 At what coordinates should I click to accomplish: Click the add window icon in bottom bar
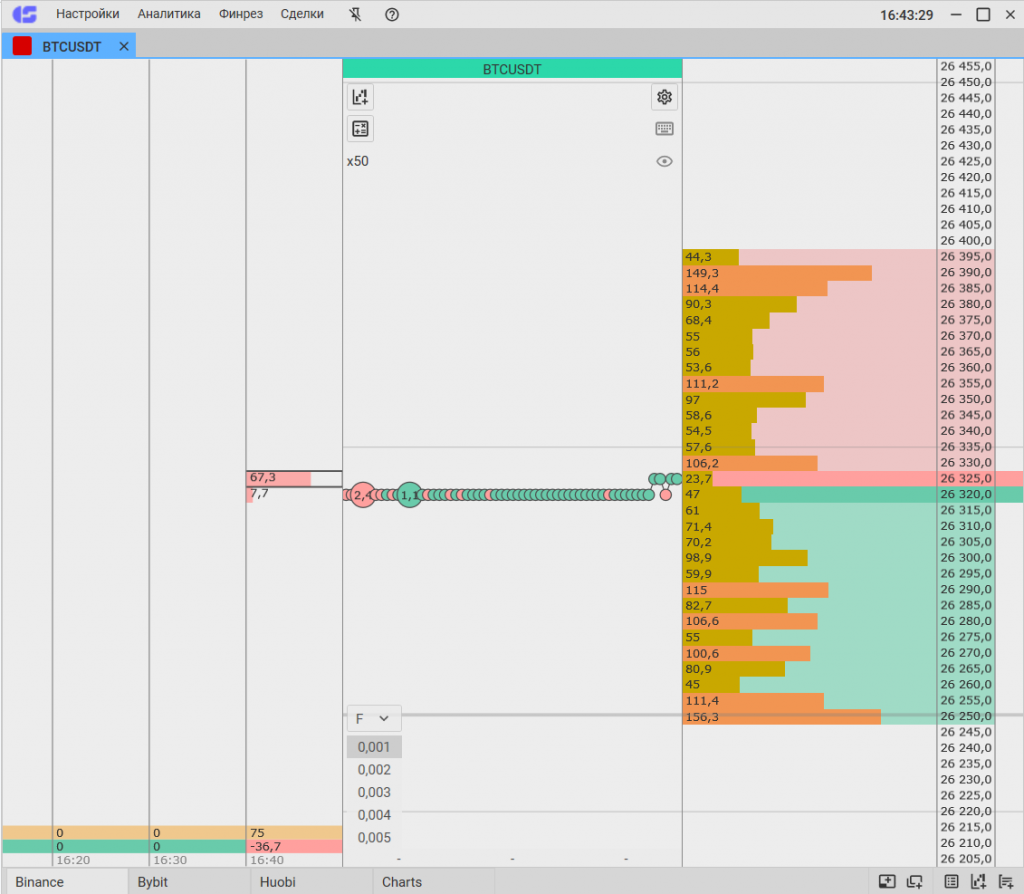pyautogui.click(x=886, y=881)
